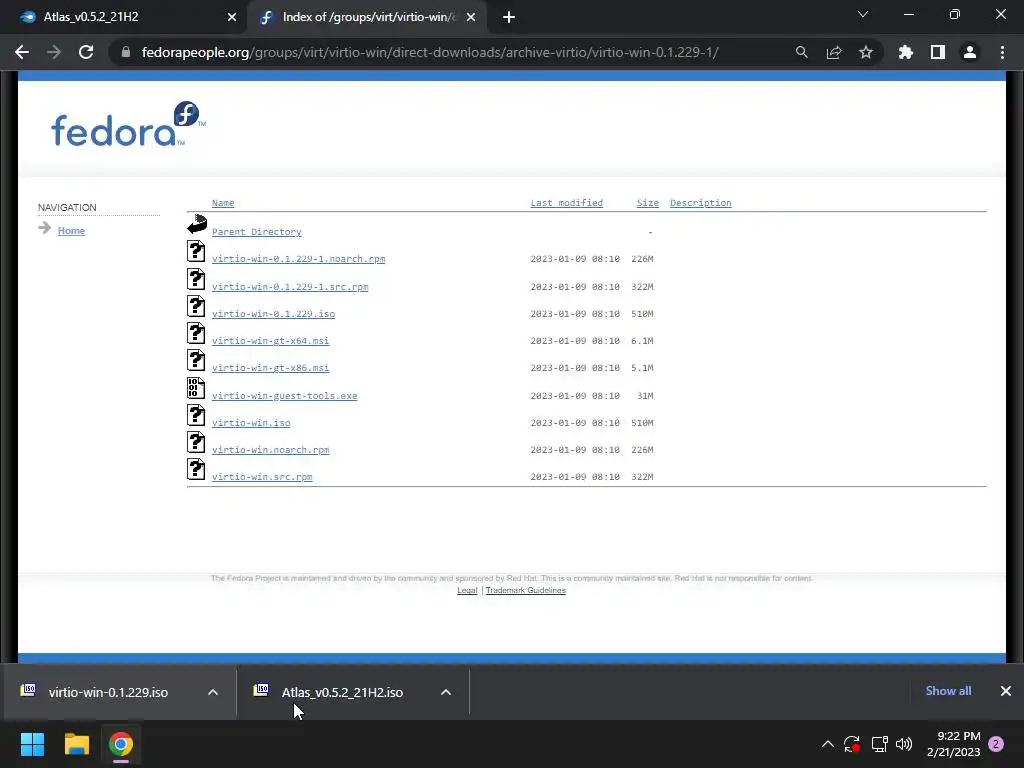The width and height of the screenshot is (1024, 768).
Task: Click the sync status tray icon
Action: click(852, 744)
